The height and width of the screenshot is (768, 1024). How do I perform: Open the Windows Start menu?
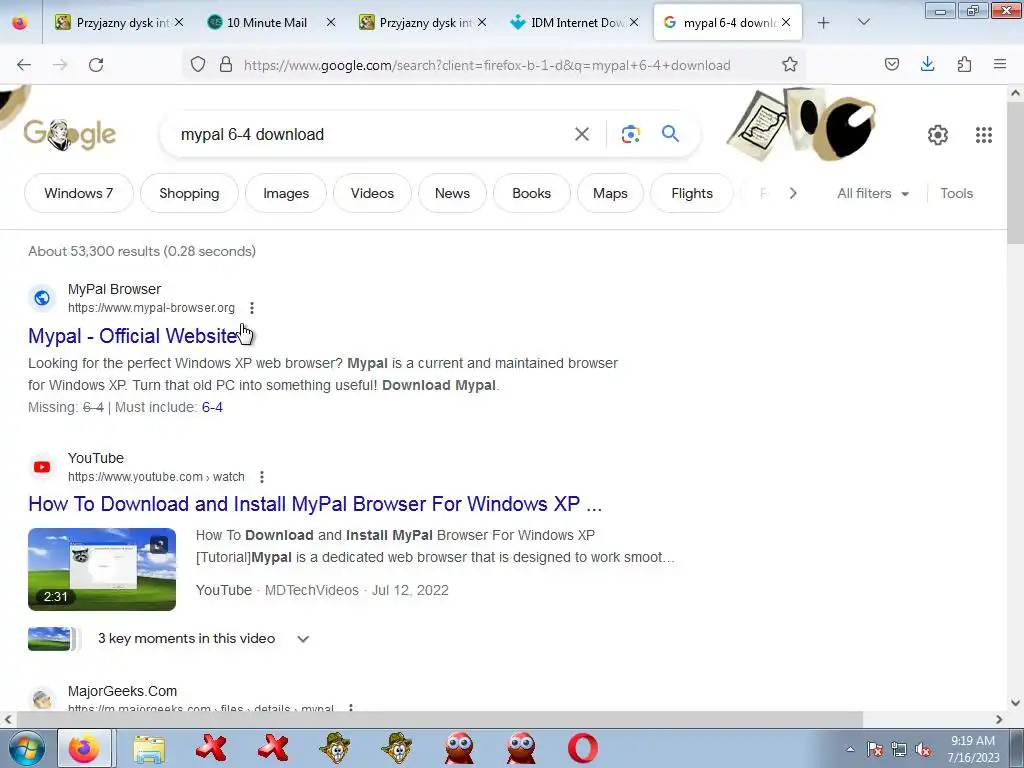(26, 748)
